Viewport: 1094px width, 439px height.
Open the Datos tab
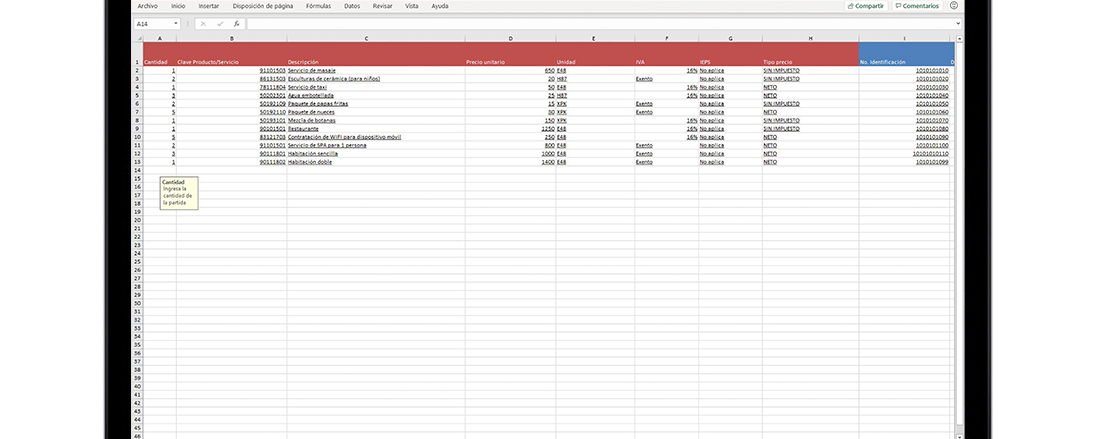(x=352, y=6)
